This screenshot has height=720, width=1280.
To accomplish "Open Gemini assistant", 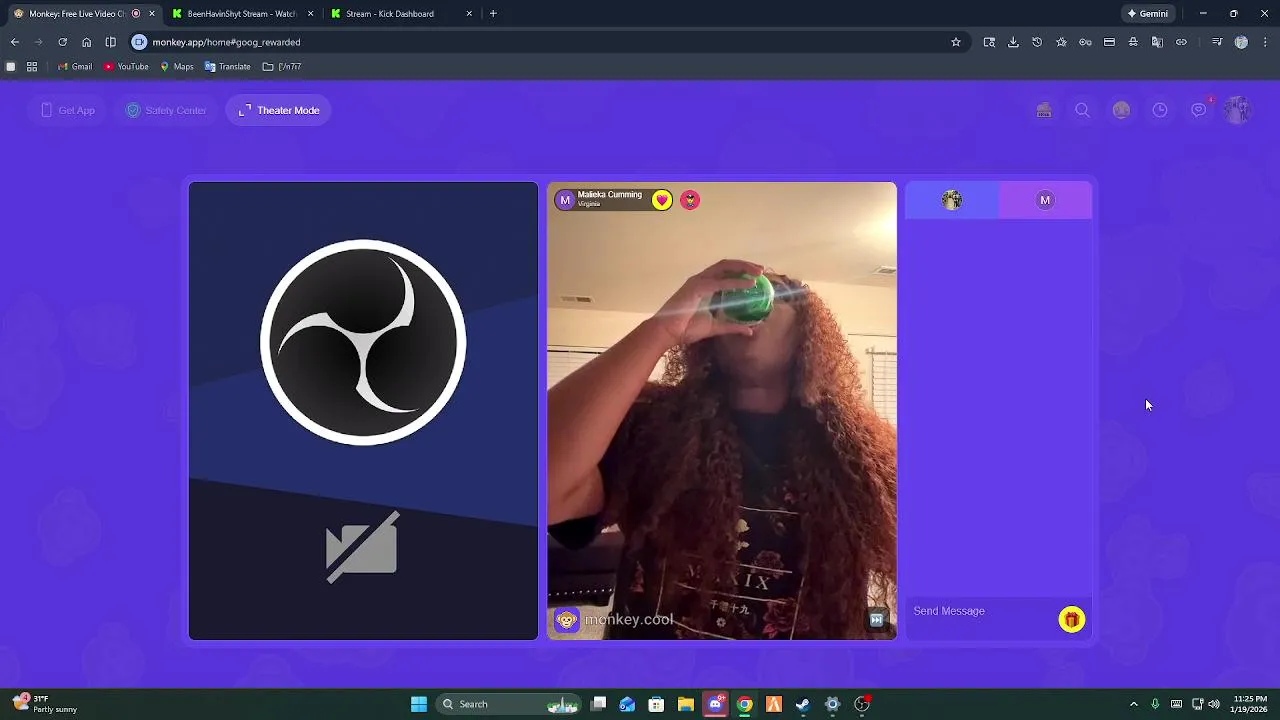I will click(x=1147, y=14).
